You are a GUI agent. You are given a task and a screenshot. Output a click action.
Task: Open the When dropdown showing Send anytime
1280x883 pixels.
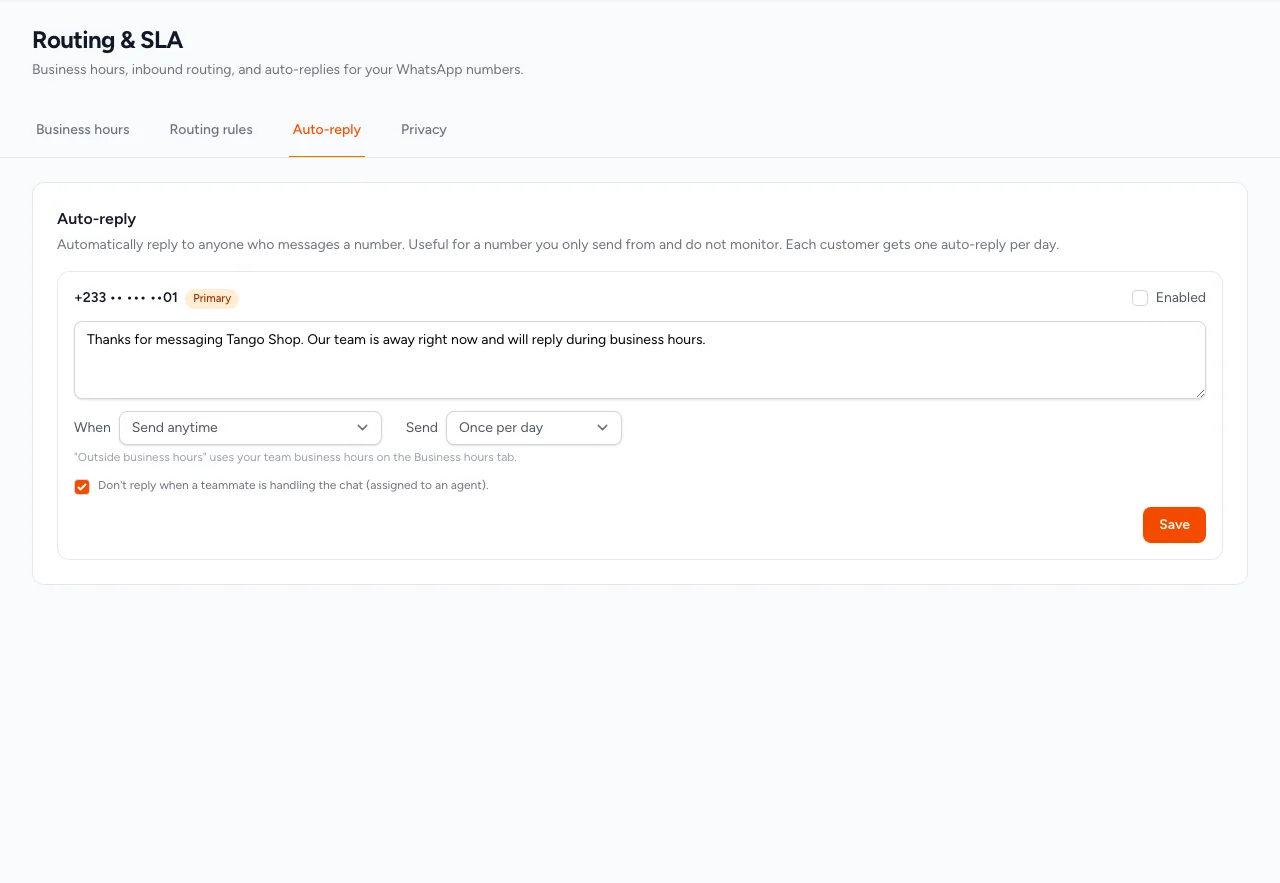tap(250, 428)
